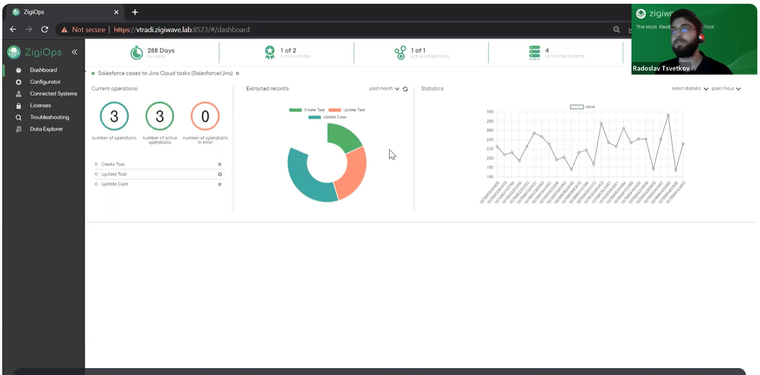Open Dashboard from sidebar menu

(x=43, y=70)
